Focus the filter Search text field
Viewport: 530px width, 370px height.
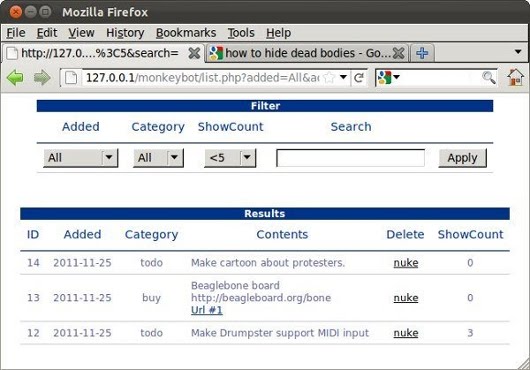[351, 158]
